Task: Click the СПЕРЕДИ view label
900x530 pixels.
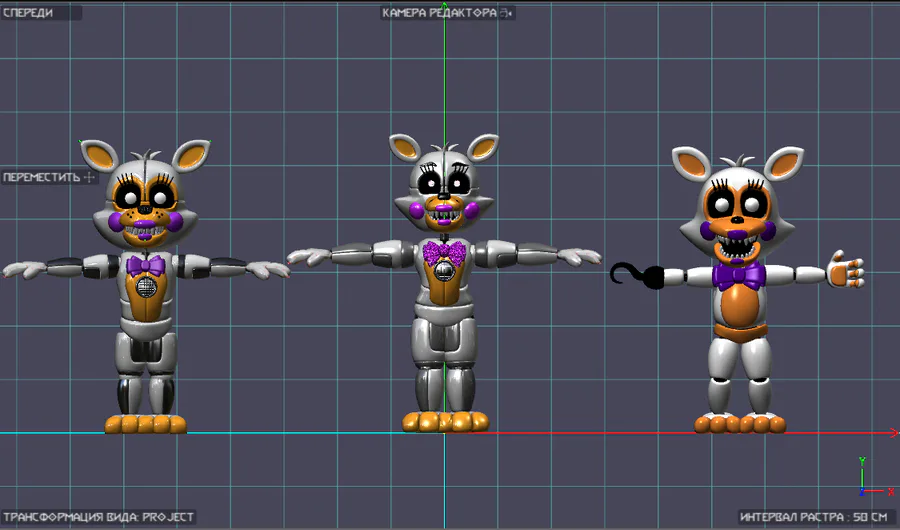Action: (28, 13)
